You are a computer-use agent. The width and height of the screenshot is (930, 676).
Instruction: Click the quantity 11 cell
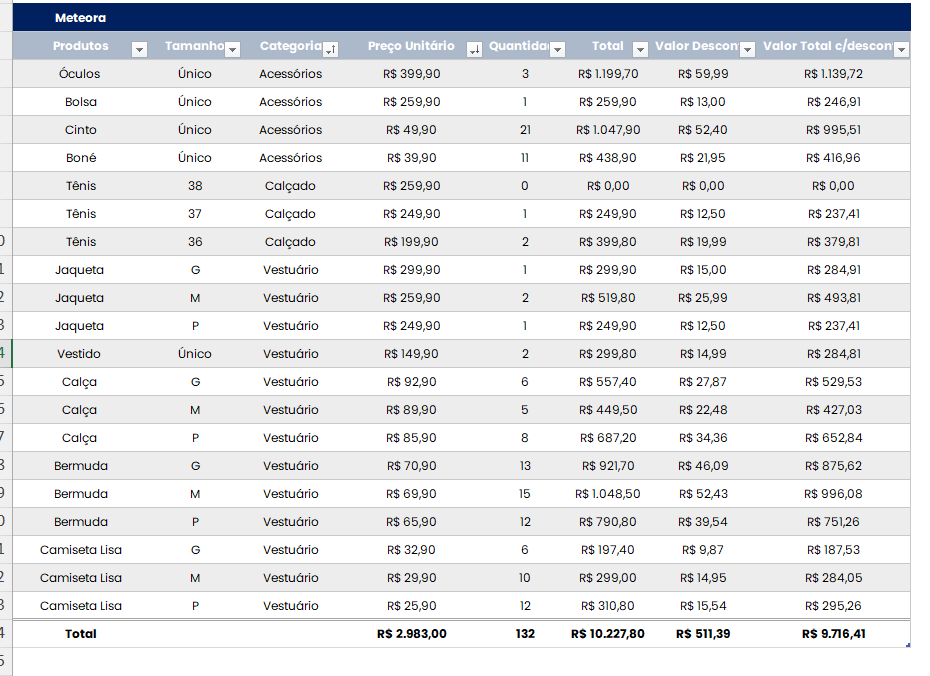click(525, 158)
